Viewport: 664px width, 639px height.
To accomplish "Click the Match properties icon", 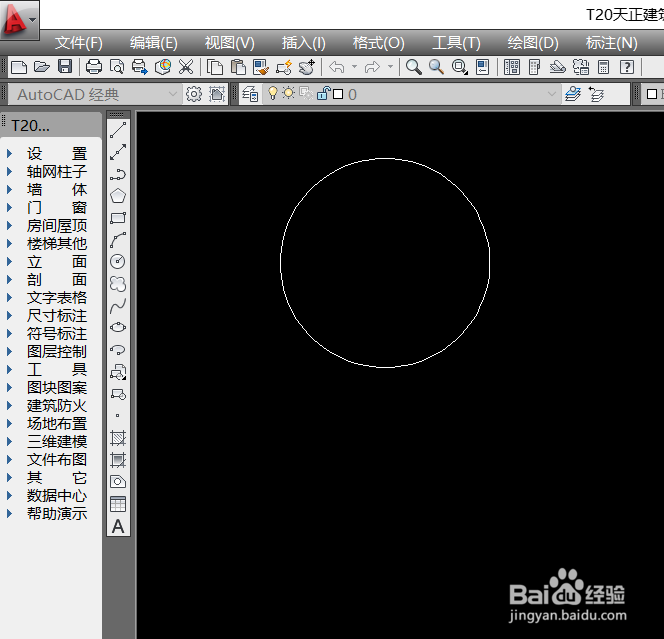I will click(261, 67).
